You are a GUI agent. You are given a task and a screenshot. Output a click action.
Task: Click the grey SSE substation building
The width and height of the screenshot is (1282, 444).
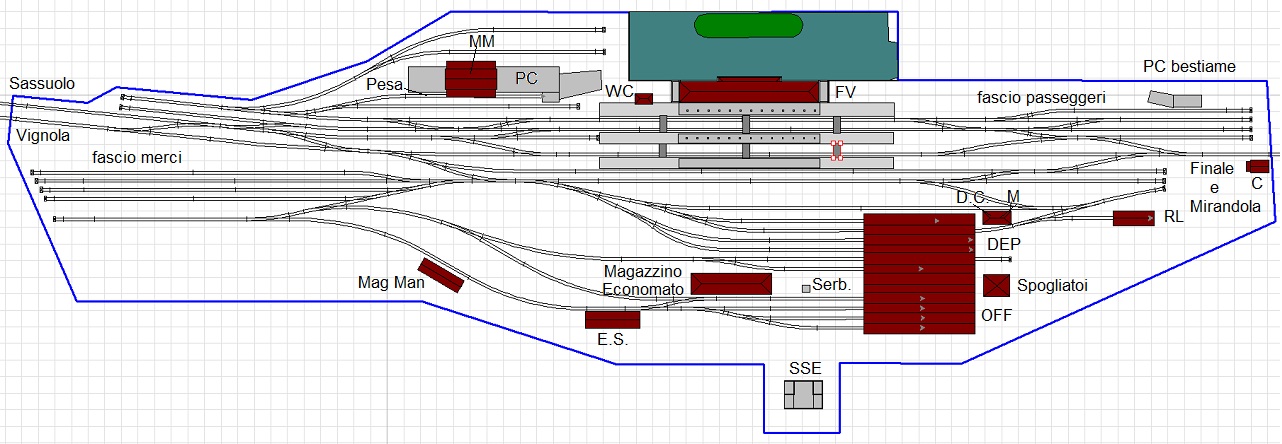tap(804, 395)
